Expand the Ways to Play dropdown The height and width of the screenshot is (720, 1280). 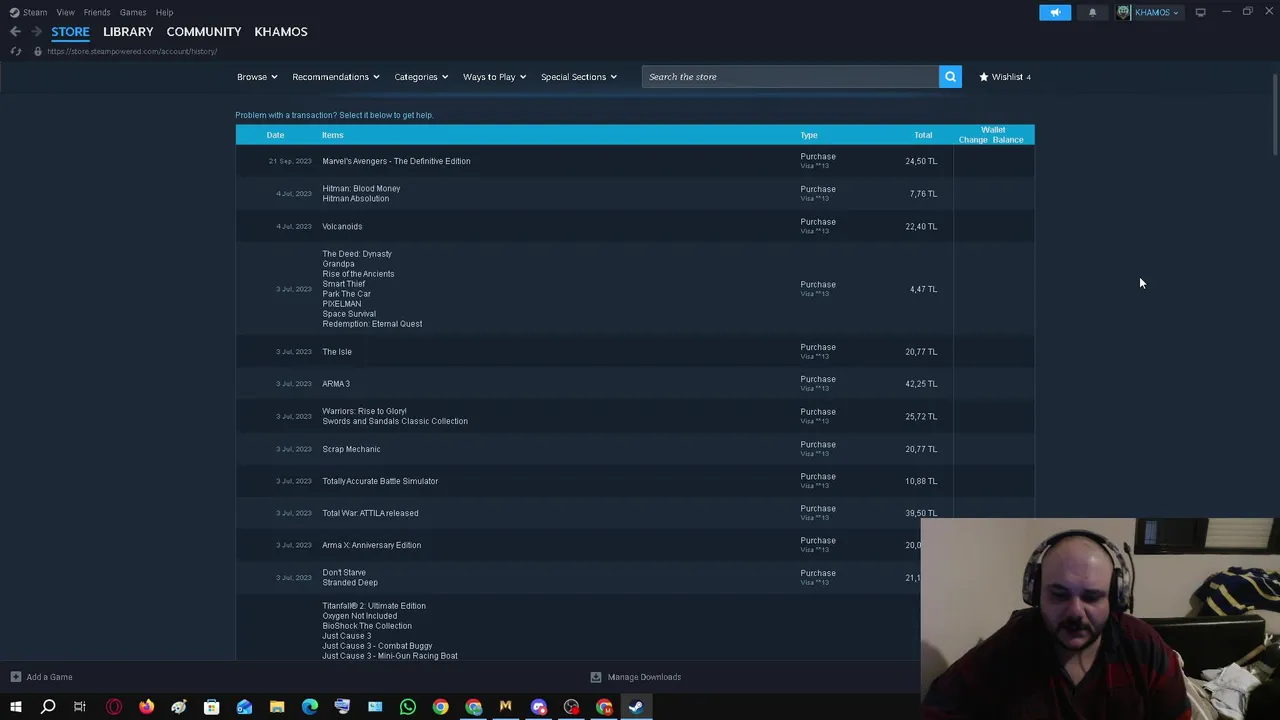pos(494,77)
